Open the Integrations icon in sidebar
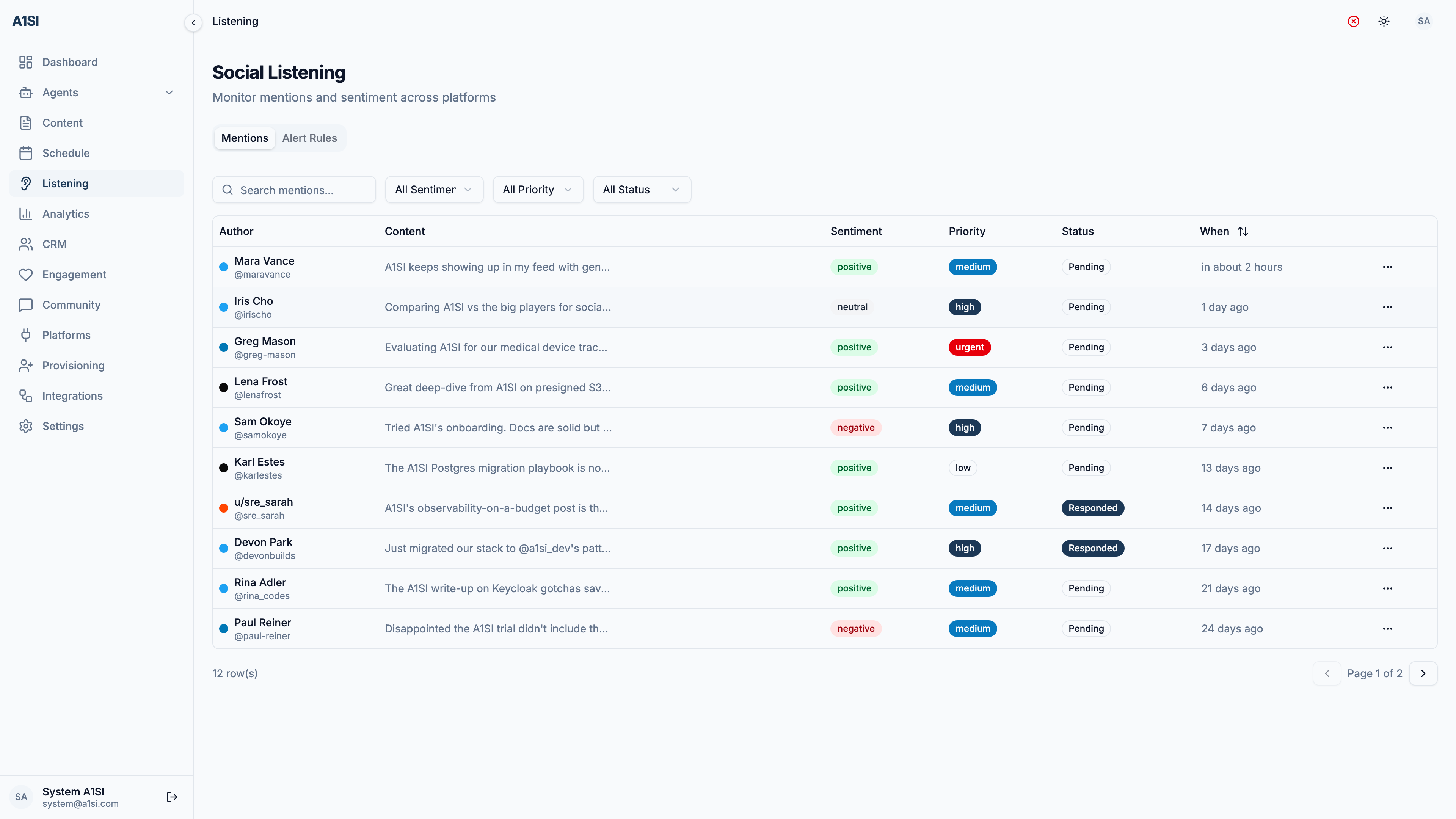 click(25, 395)
